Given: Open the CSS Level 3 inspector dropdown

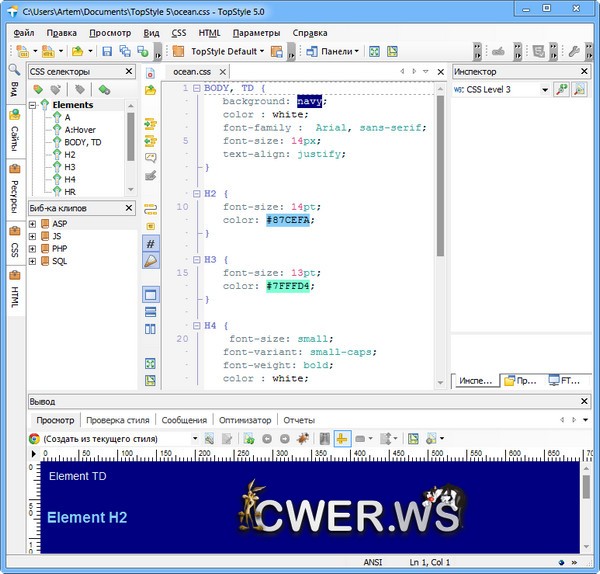Looking at the screenshot, I should point(545,90).
